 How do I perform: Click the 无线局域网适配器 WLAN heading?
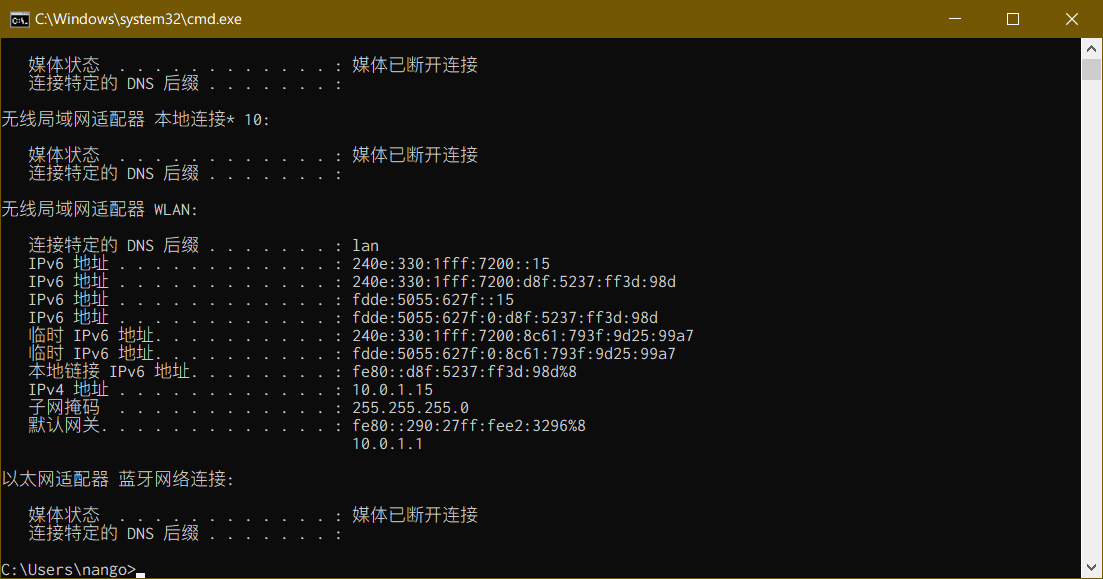[x=99, y=210]
